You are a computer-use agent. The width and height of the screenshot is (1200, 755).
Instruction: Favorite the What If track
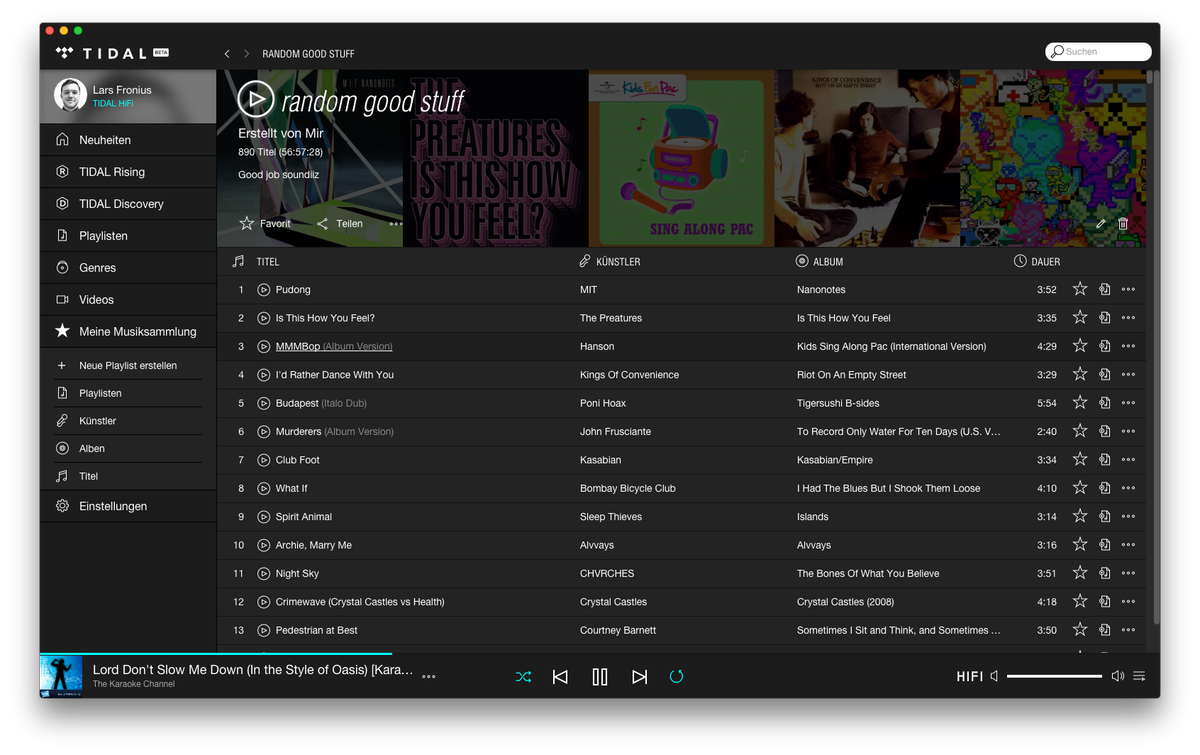click(x=1080, y=488)
